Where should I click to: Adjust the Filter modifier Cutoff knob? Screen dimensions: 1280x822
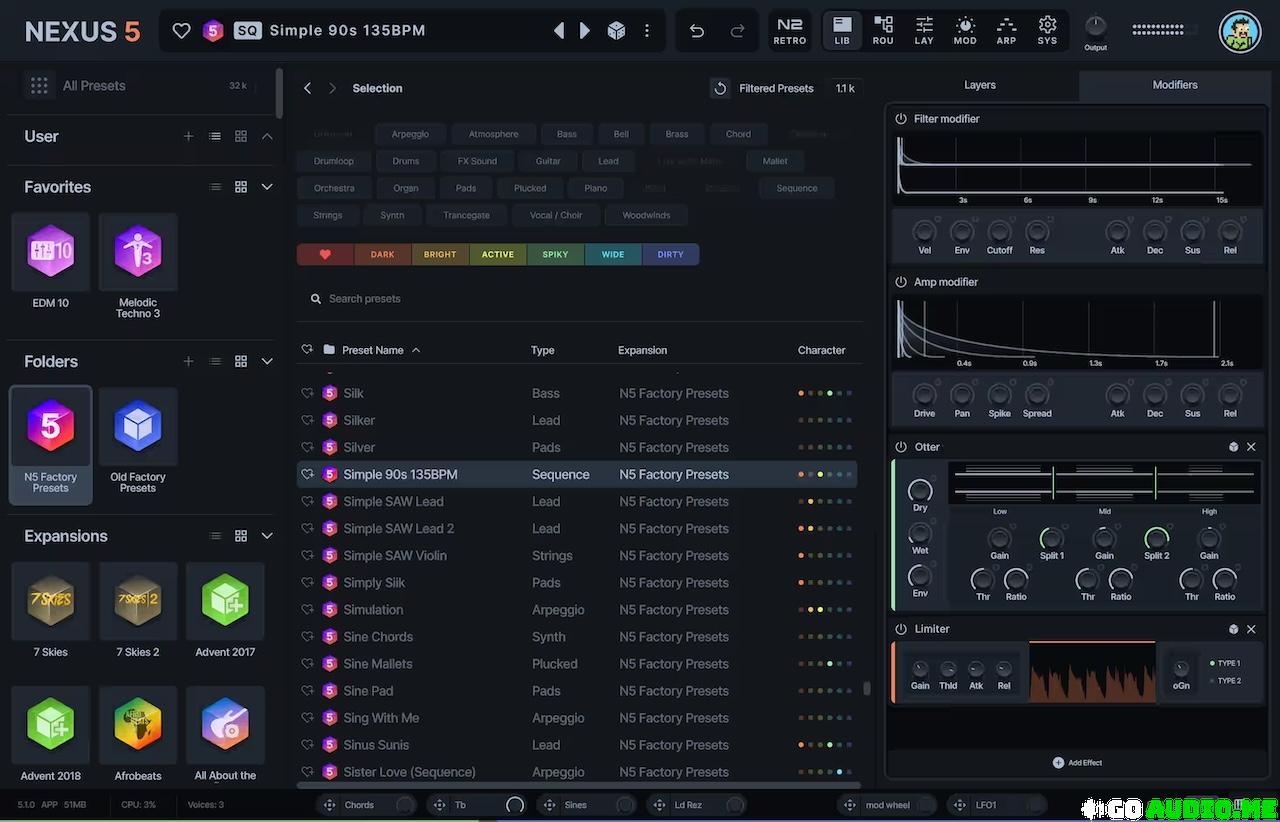[999, 232]
